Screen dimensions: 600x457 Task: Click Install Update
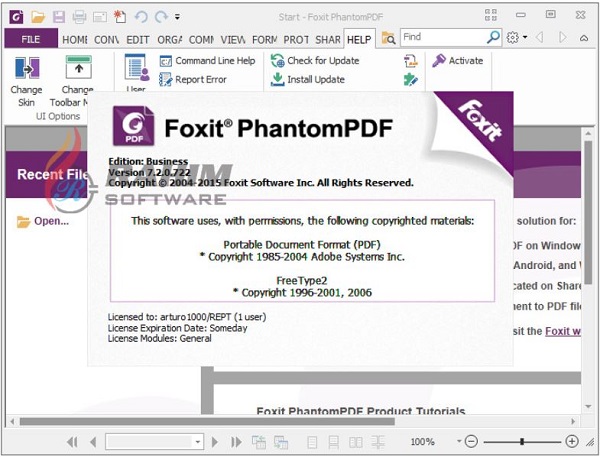point(308,79)
